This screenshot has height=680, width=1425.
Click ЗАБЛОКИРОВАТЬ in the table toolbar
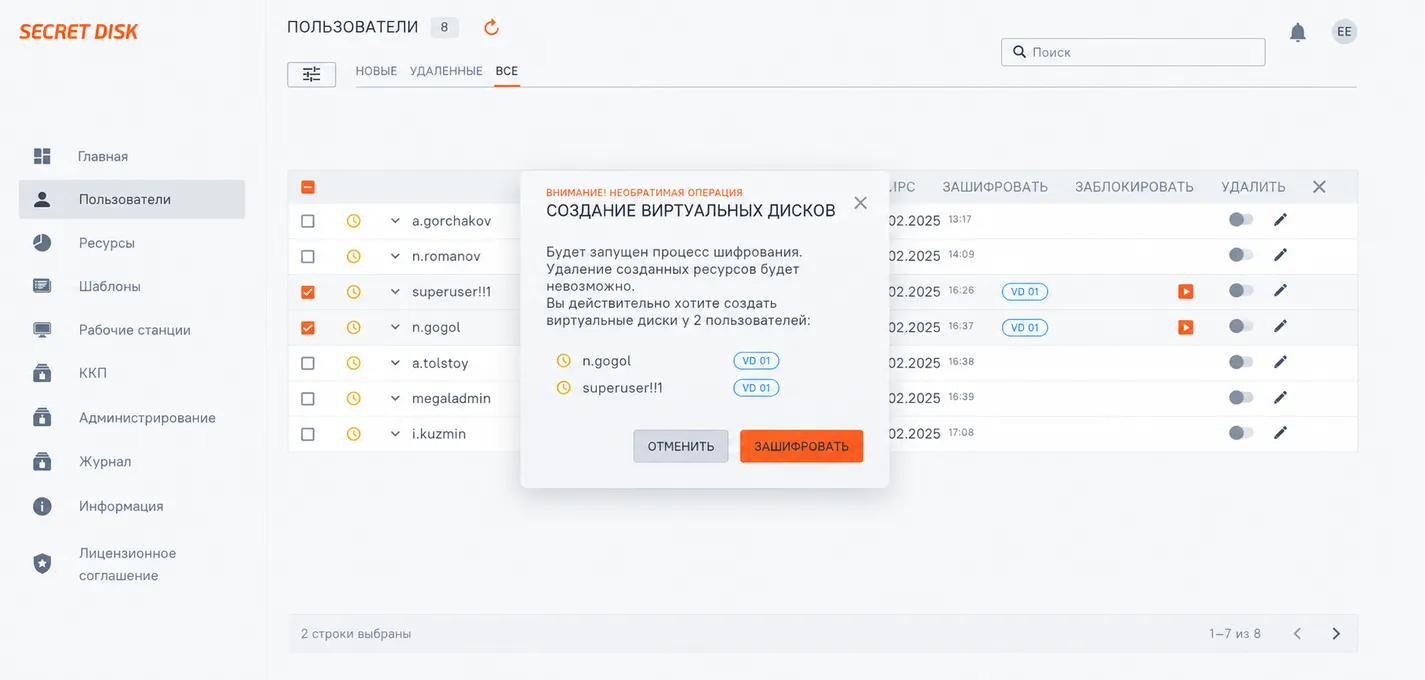(x=1134, y=187)
